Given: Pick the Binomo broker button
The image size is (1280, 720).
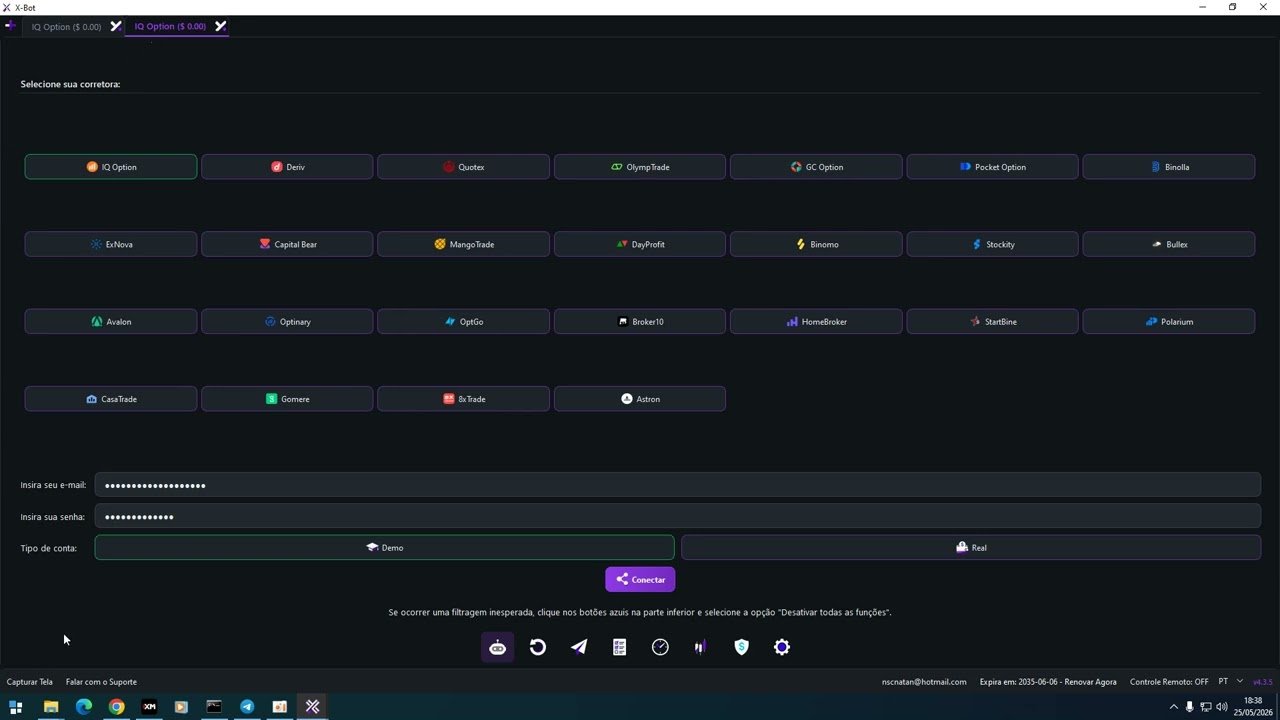Looking at the screenshot, I should [816, 244].
